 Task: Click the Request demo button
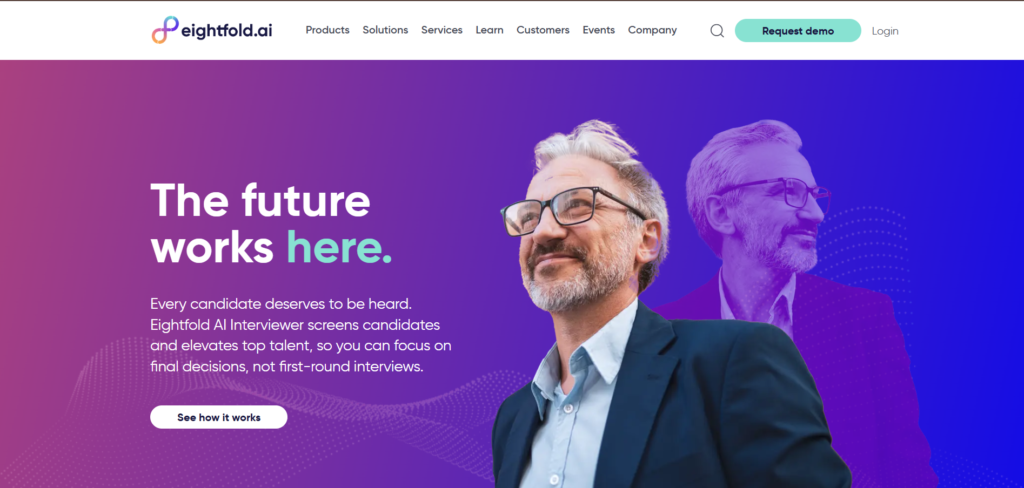click(x=797, y=31)
